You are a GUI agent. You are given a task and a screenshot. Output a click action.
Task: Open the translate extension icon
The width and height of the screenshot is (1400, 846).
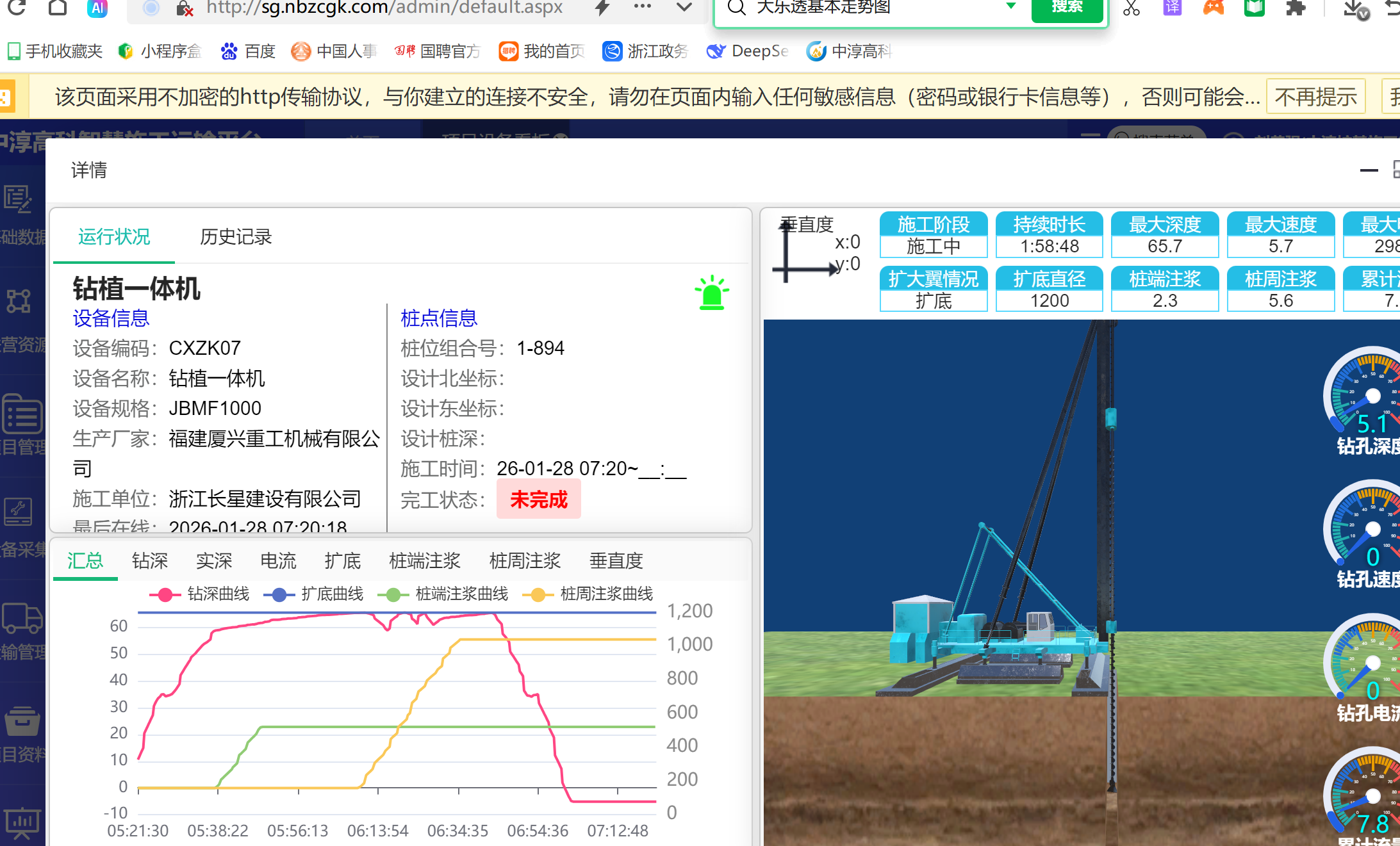click(1172, 7)
